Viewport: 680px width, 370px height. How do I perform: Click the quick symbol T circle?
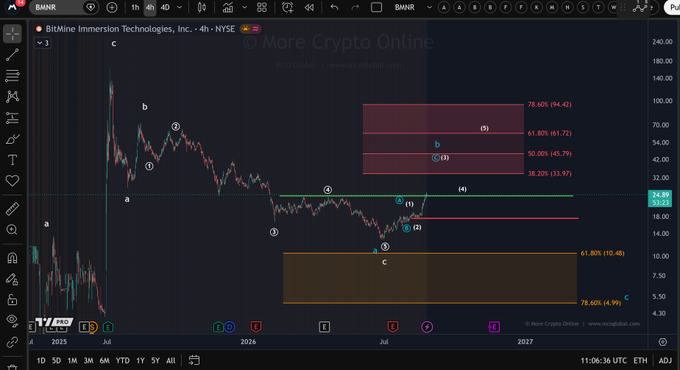(598, 7)
